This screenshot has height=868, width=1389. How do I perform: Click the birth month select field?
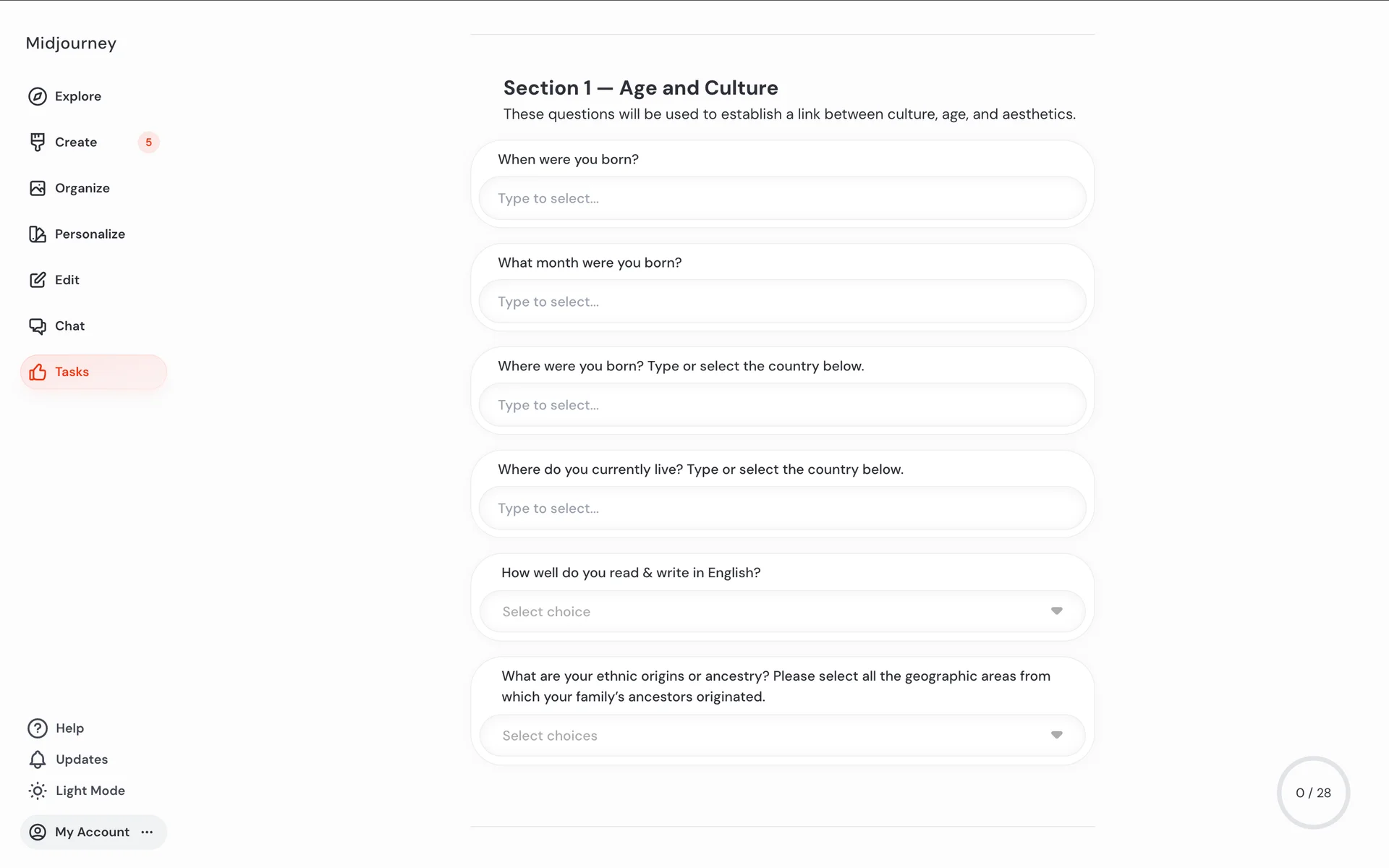(781, 302)
